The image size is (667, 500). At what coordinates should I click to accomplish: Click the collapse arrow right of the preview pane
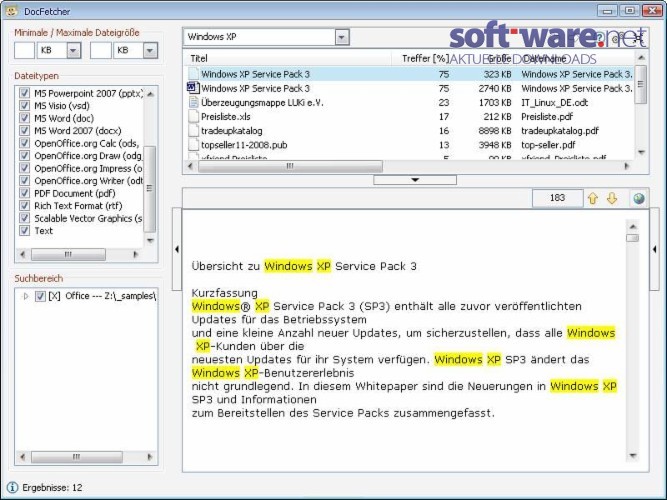[654, 249]
